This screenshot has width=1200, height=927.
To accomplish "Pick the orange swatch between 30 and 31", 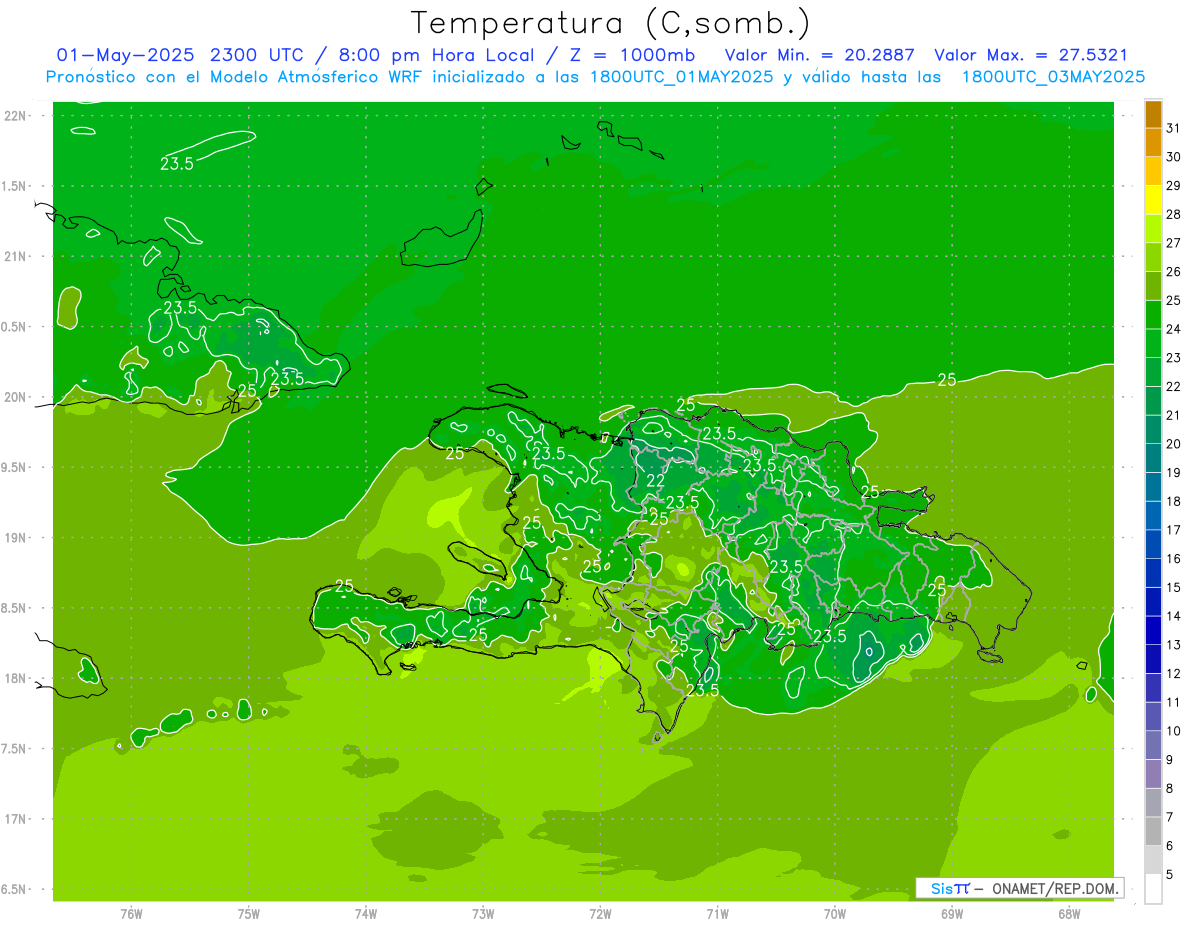I will [1153, 143].
